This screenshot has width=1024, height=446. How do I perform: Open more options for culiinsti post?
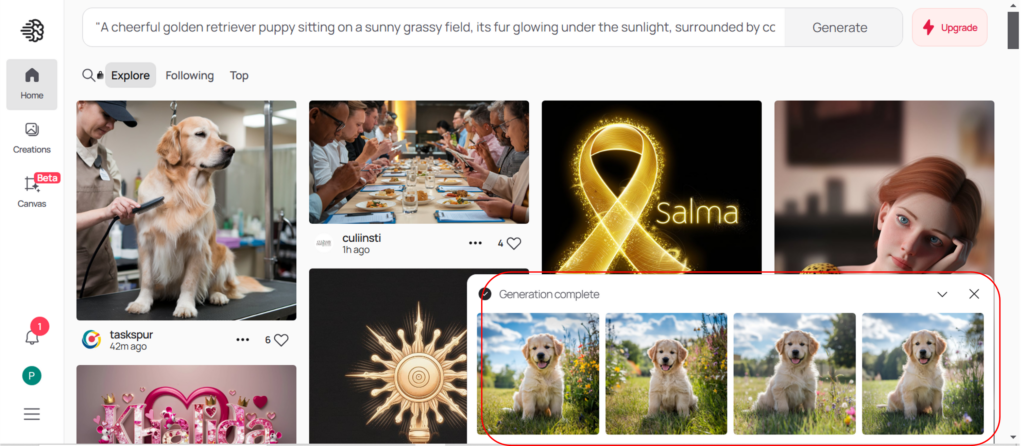[475, 243]
